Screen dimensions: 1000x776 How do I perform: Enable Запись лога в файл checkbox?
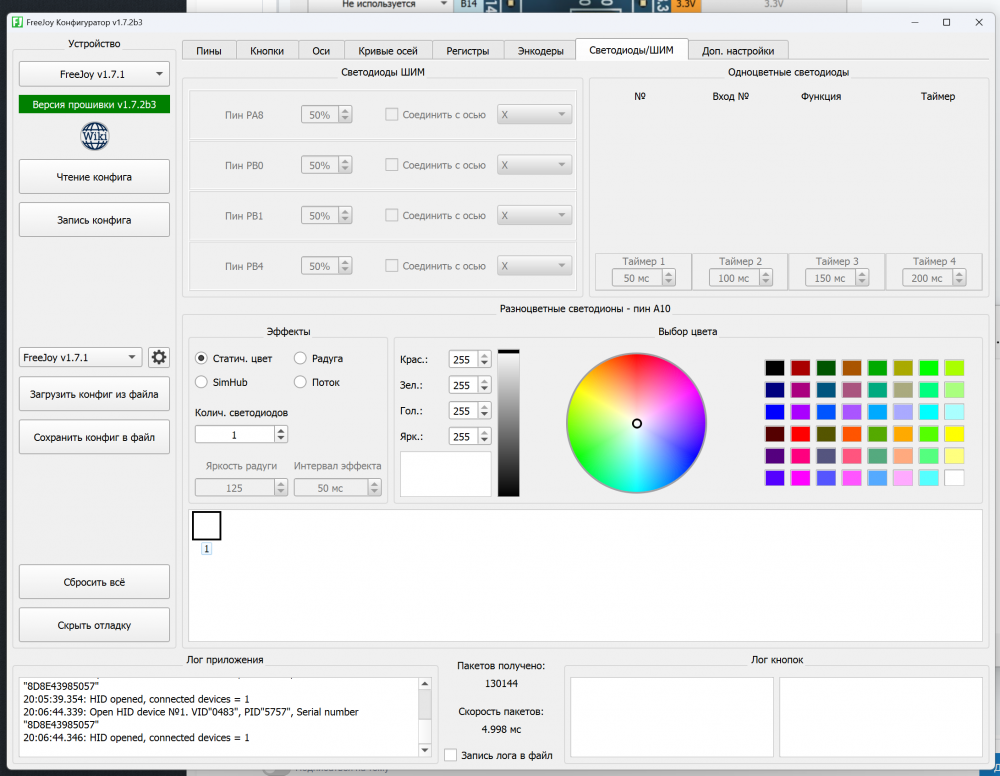pos(450,755)
